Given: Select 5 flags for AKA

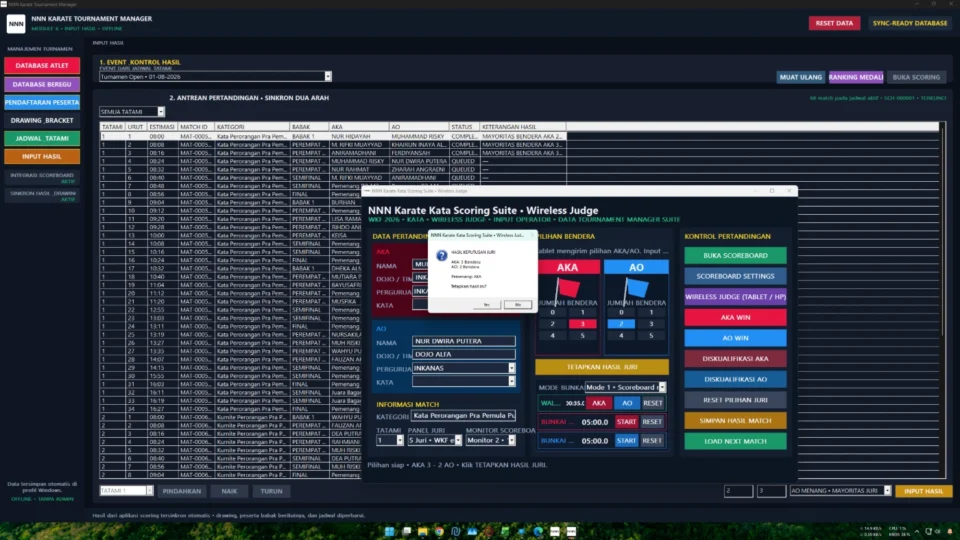Looking at the screenshot, I should tap(582, 336).
